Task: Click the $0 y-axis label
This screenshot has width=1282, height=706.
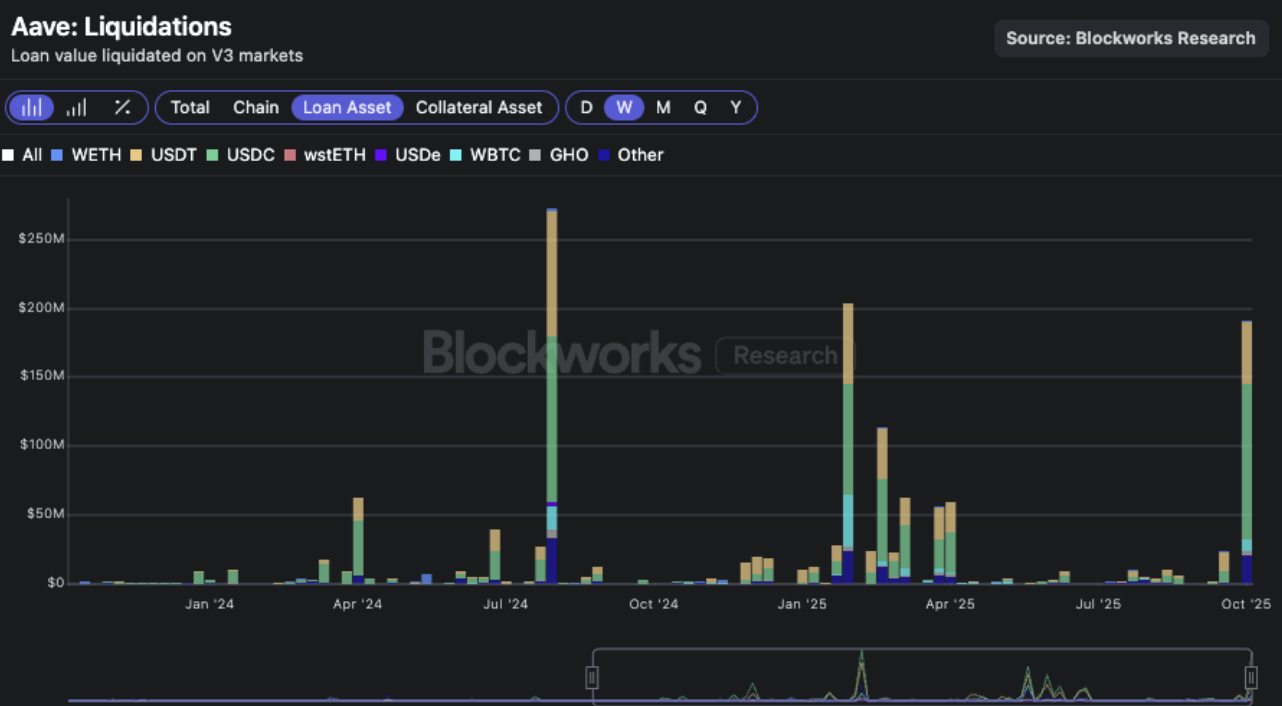Action: [x=54, y=583]
